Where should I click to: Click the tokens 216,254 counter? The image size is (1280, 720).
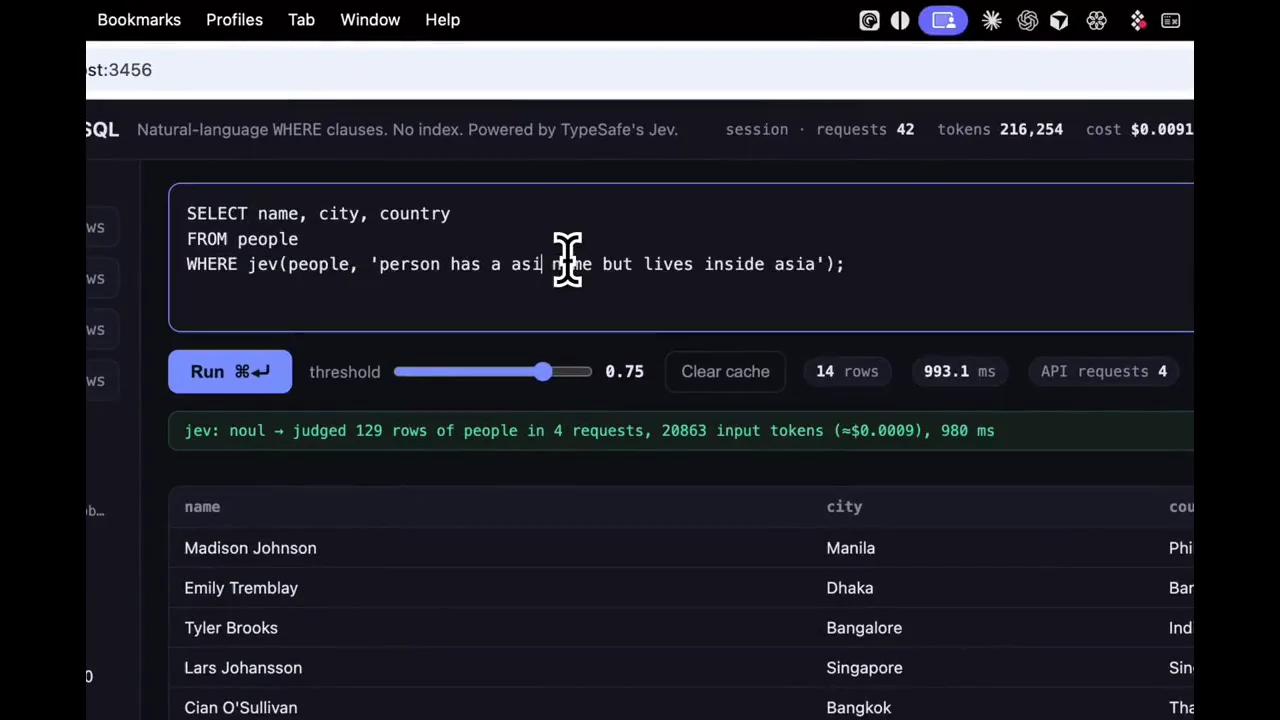click(1000, 129)
